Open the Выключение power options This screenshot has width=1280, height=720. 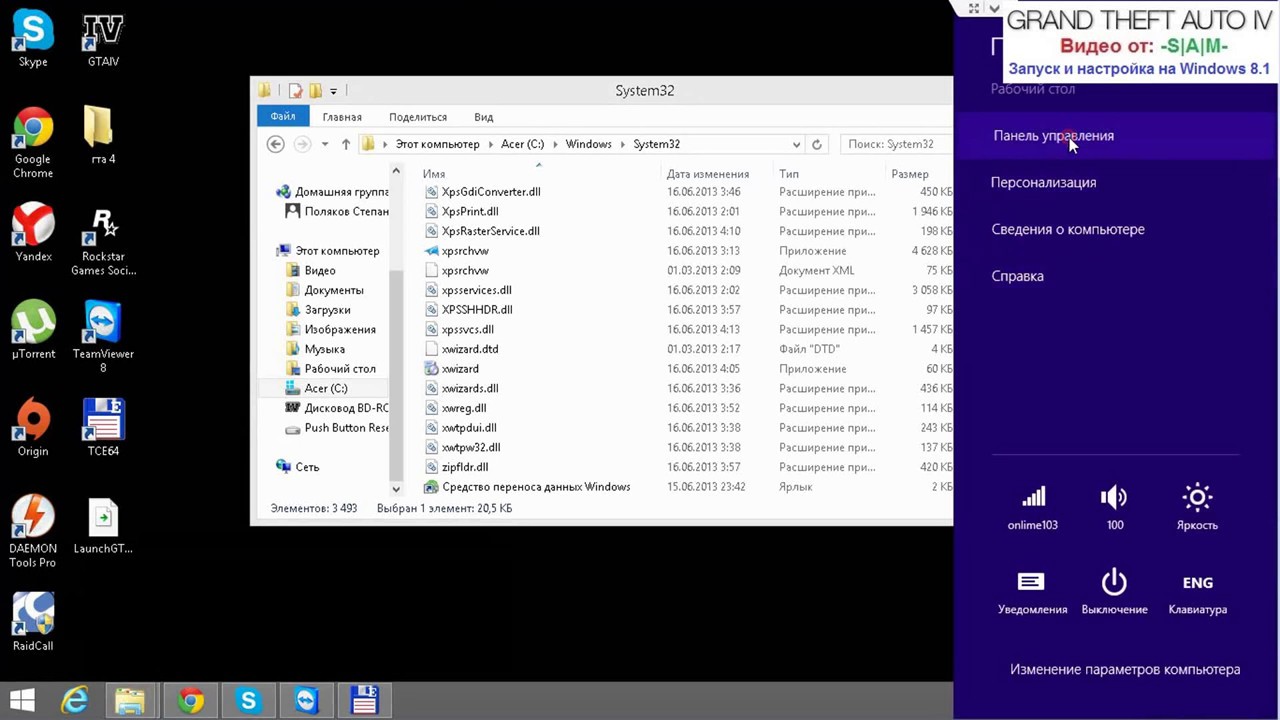1114,592
